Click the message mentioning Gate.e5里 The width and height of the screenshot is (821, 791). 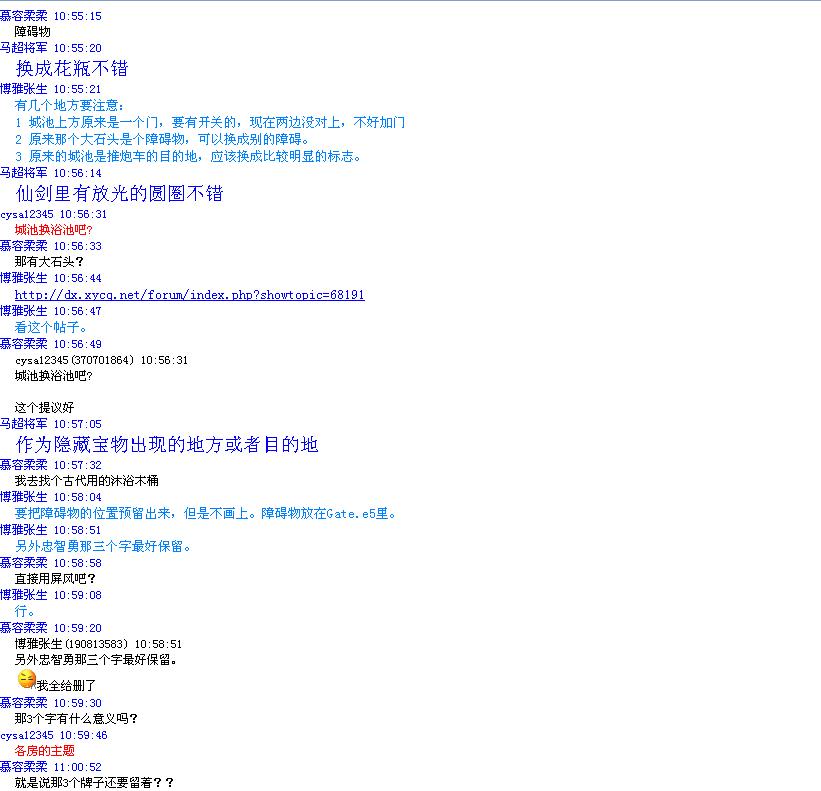point(205,514)
